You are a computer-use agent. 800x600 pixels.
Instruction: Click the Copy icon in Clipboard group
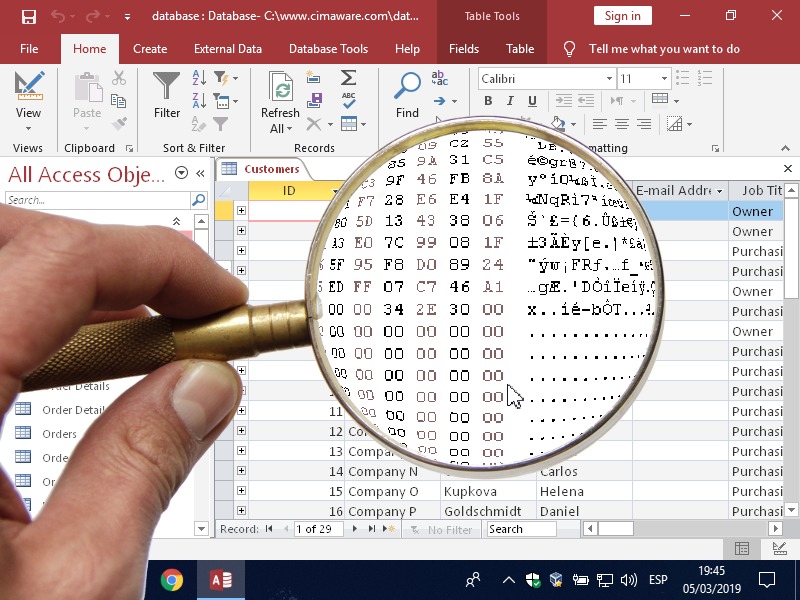(118, 101)
